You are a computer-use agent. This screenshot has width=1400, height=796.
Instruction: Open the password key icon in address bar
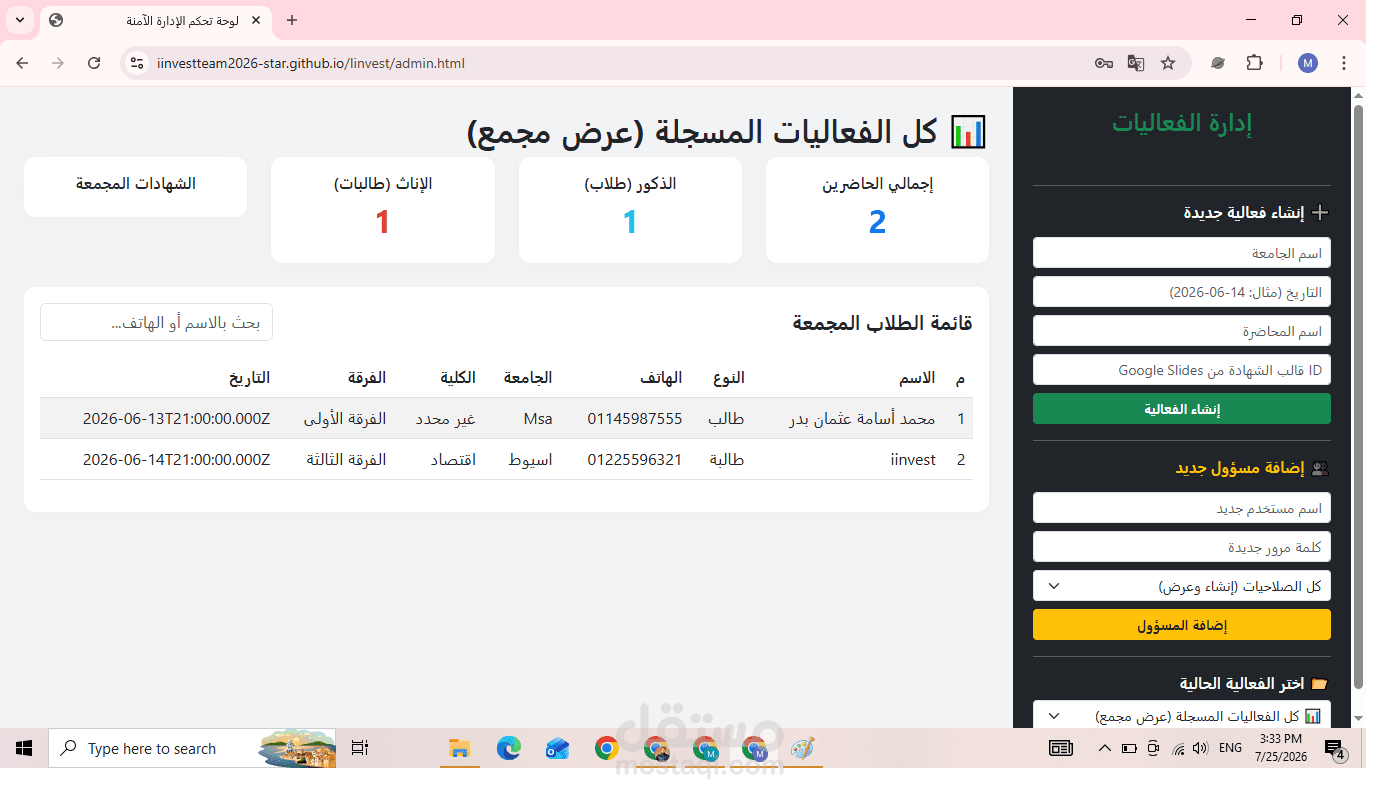coord(1104,63)
